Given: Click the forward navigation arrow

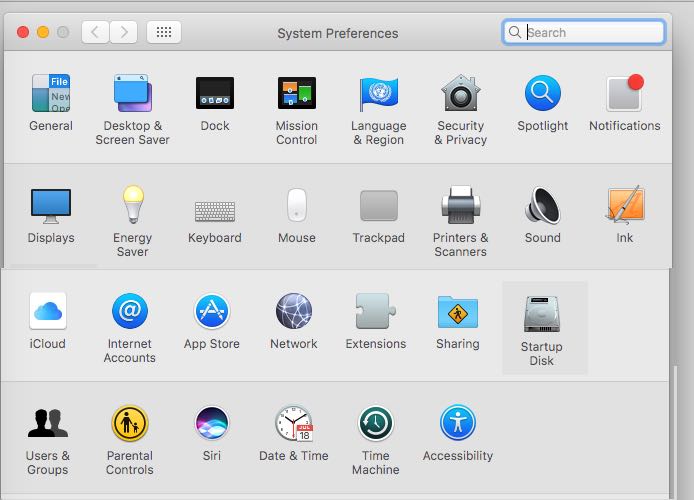Looking at the screenshot, I should (x=123, y=32).
